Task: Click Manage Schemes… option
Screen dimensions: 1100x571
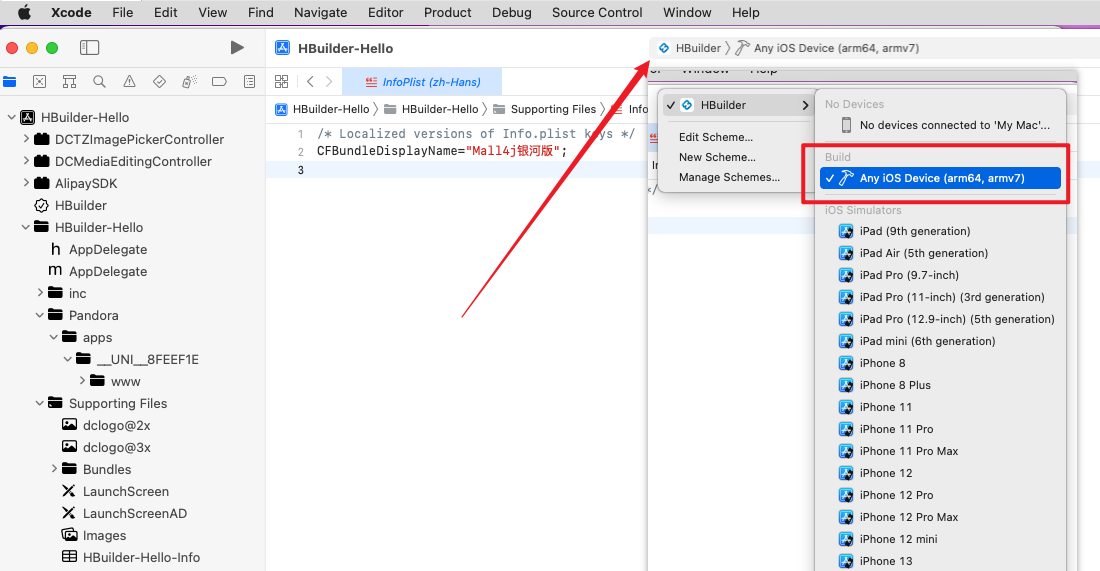Action: [x=729, y=177]
